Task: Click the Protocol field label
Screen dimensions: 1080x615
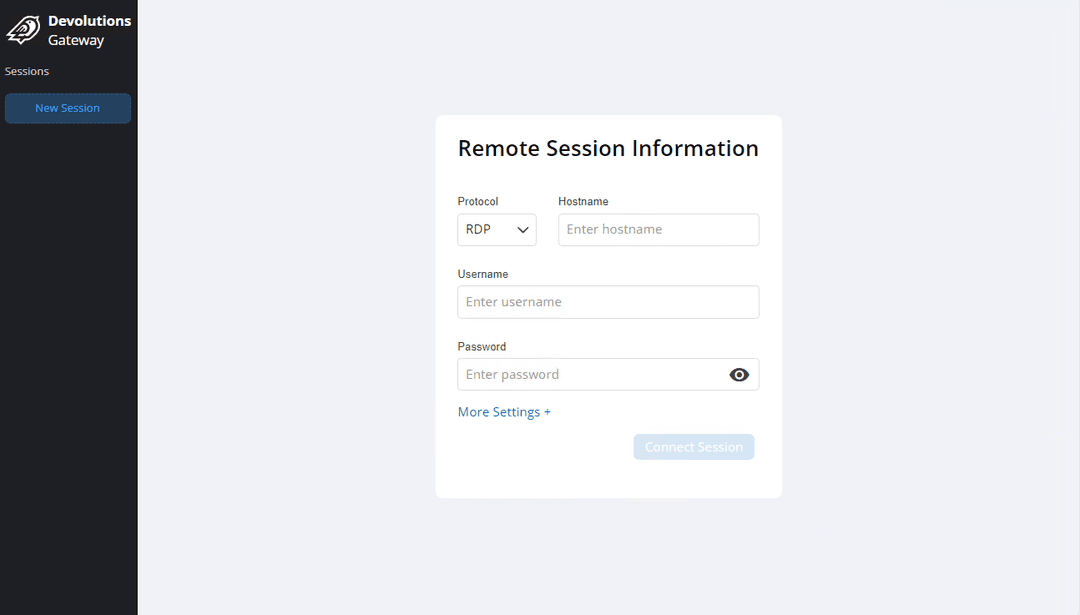Action: tap(478, 202)
